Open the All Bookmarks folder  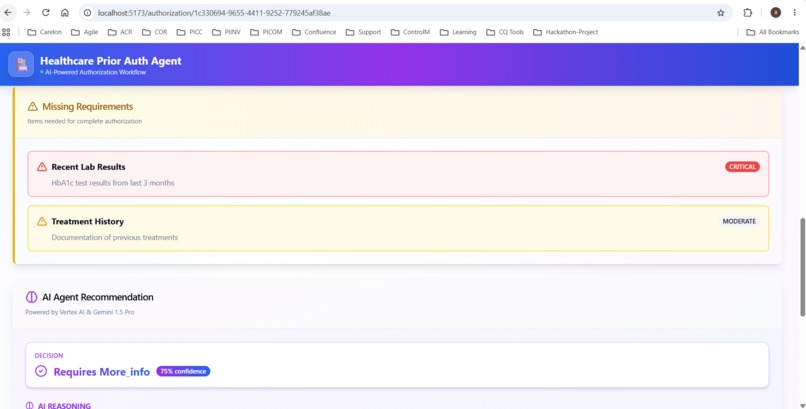tap(773, 32)
